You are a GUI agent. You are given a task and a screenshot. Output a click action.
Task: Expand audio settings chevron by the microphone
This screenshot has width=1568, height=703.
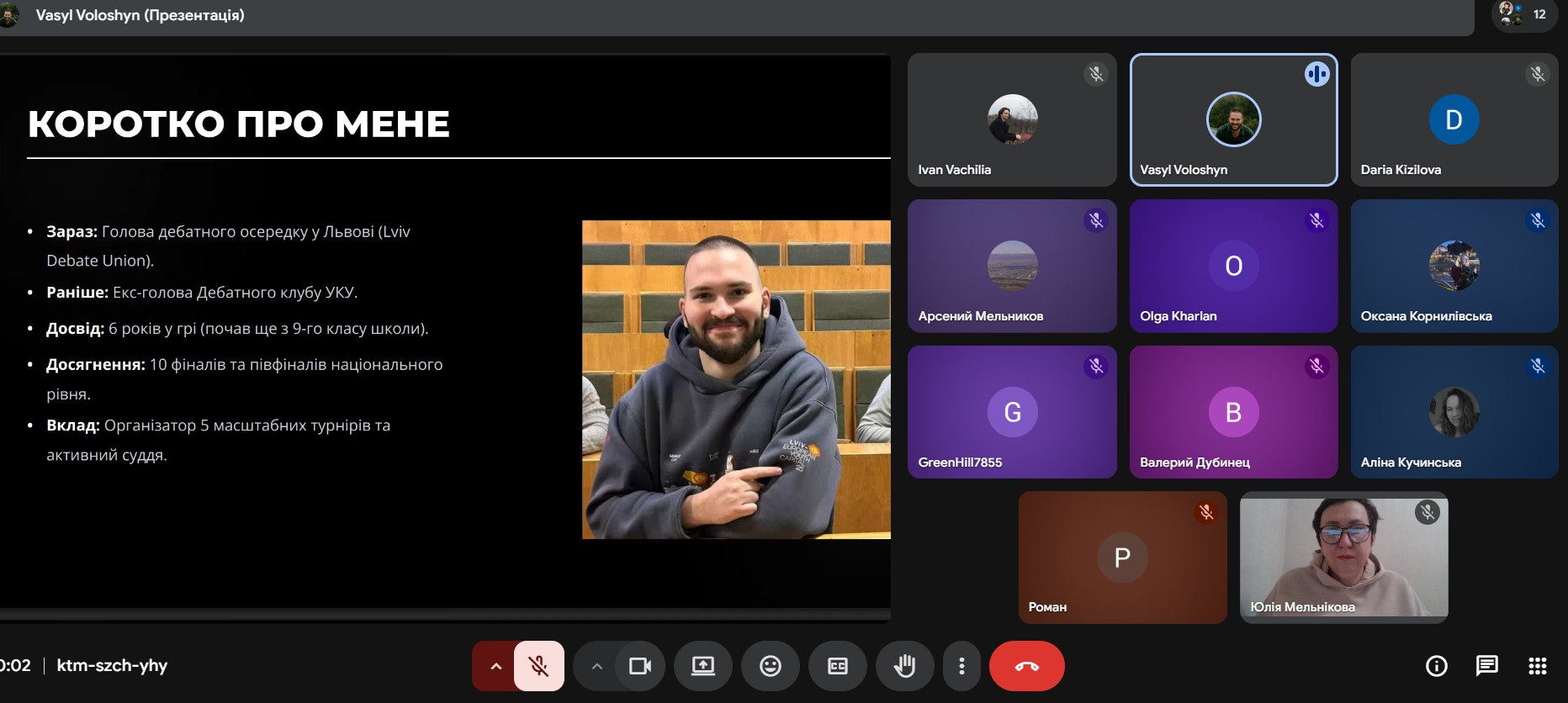tap(495, 666)
